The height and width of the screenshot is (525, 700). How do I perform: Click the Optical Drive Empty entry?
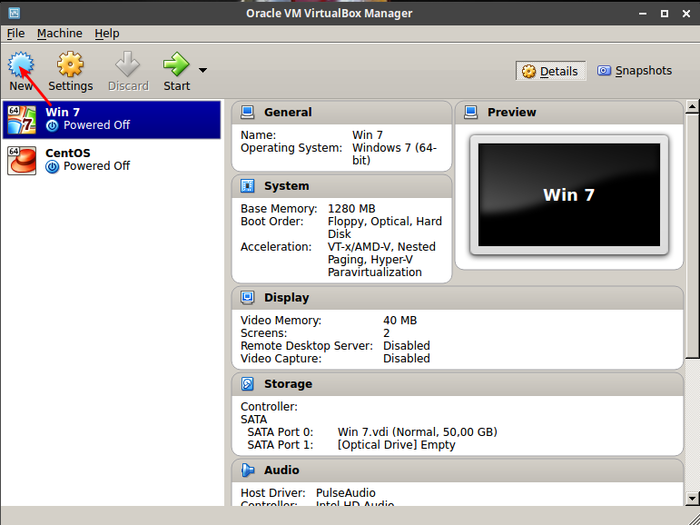tap(396, 445)
